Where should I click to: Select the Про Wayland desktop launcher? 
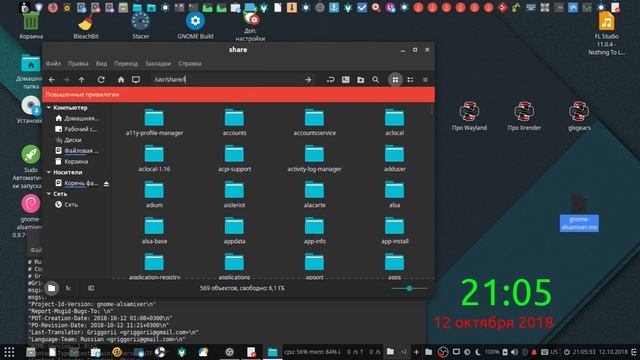(469, 116)
